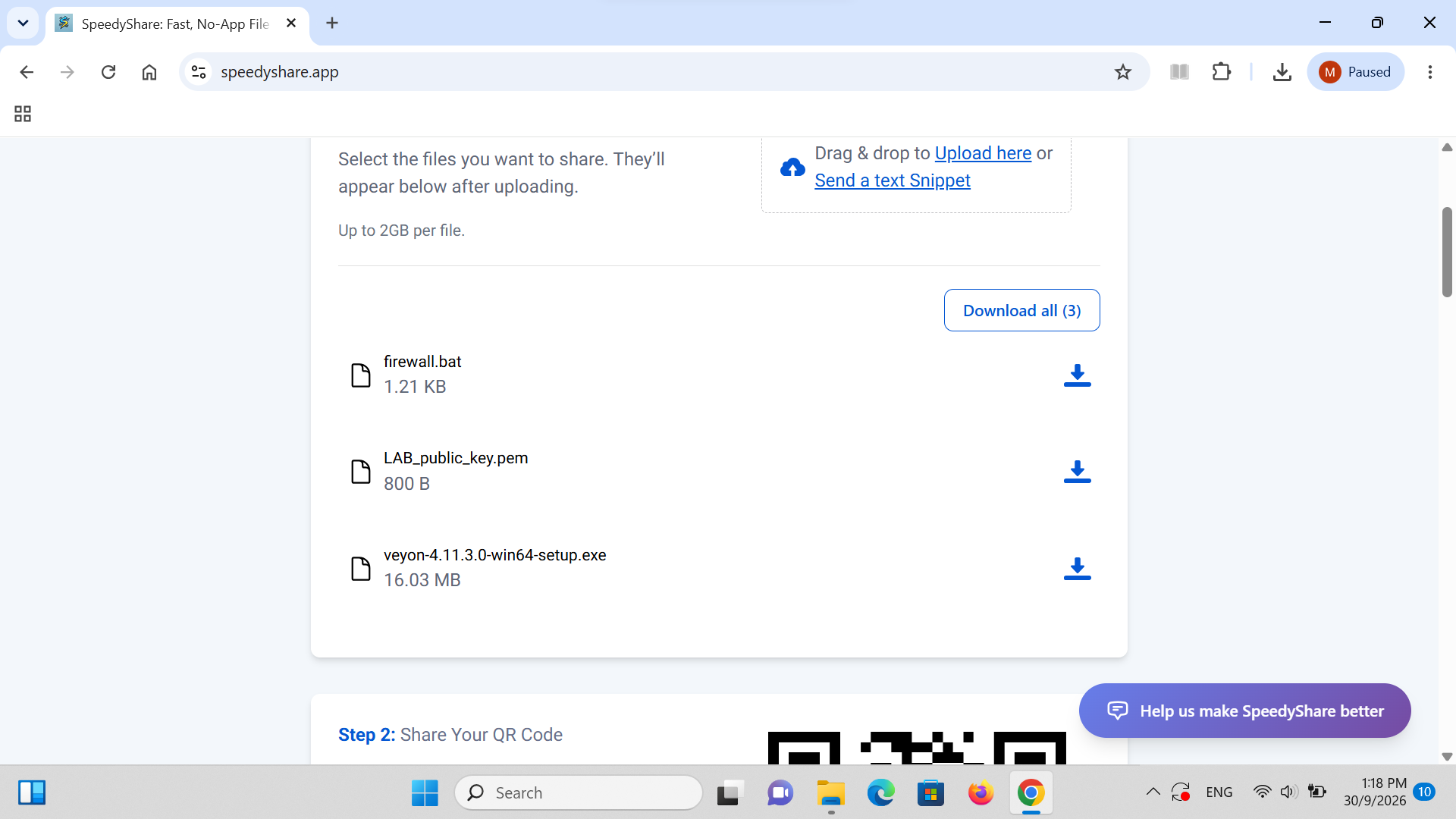Open the video chat app on taskbar

(780, 793)
